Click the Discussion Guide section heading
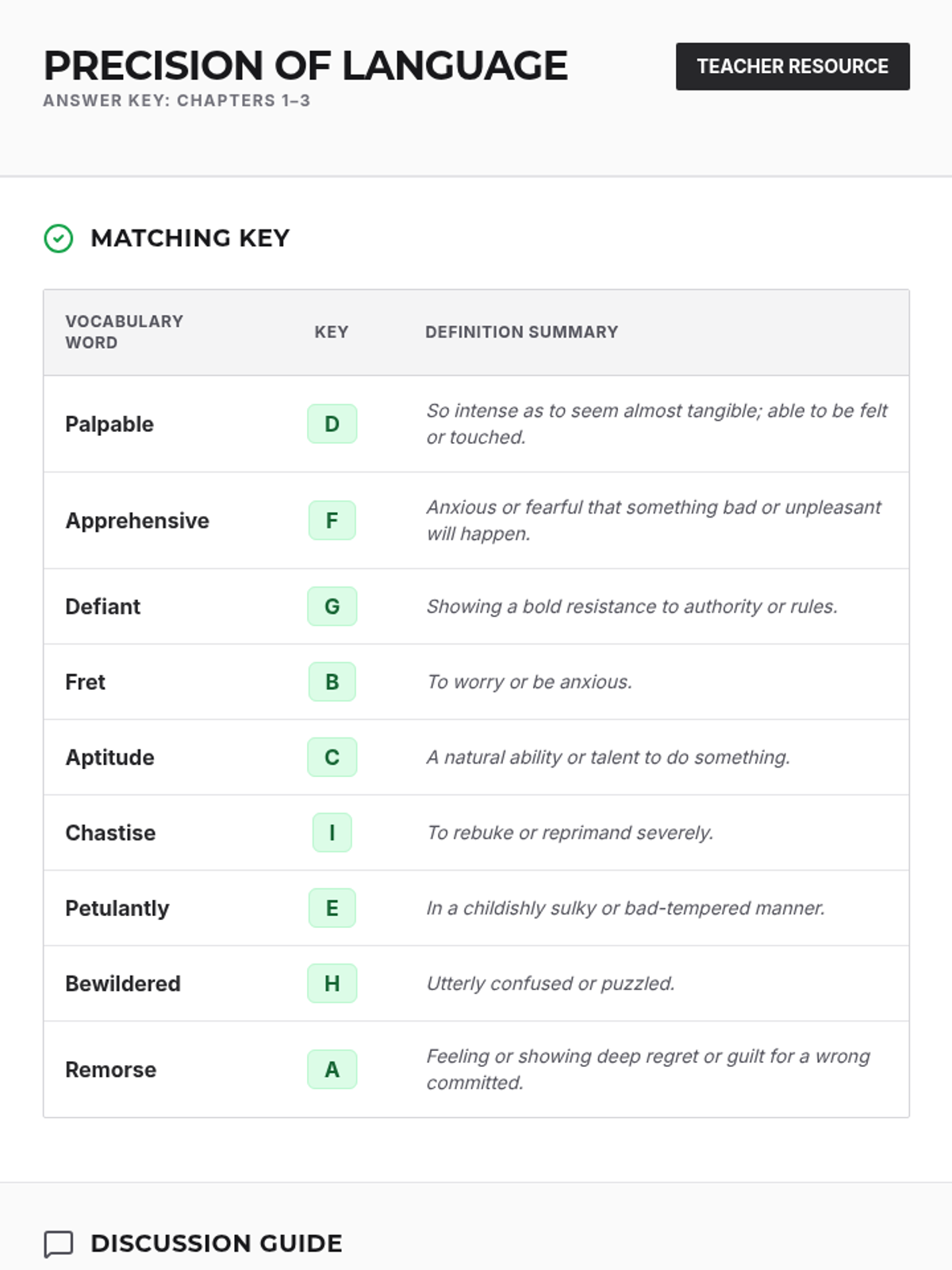This screenshot has height=1270, width=952. click(216, 1243)
